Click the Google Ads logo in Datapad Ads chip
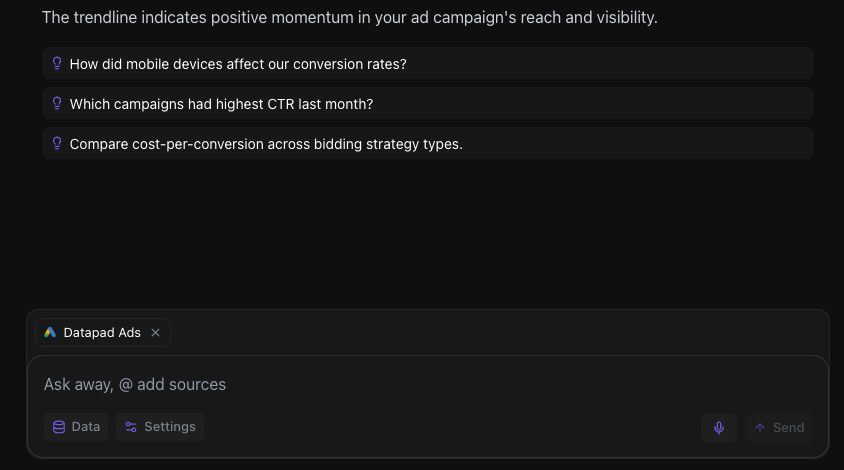Viewport: 844px width, 470px height. point(50,332)
